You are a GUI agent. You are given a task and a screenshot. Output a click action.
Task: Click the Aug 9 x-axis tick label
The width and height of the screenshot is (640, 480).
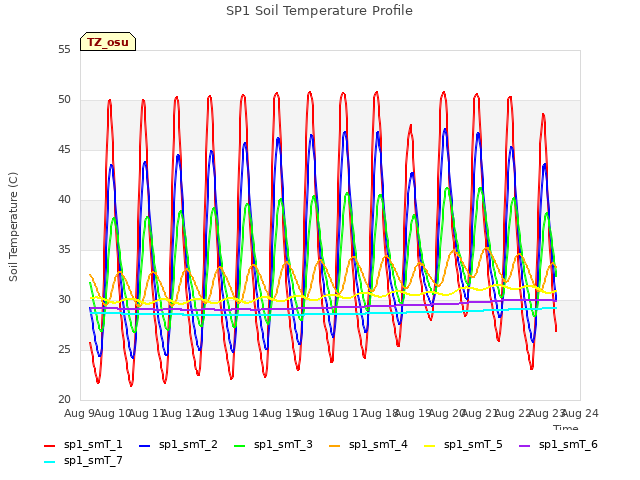[79, 414]
